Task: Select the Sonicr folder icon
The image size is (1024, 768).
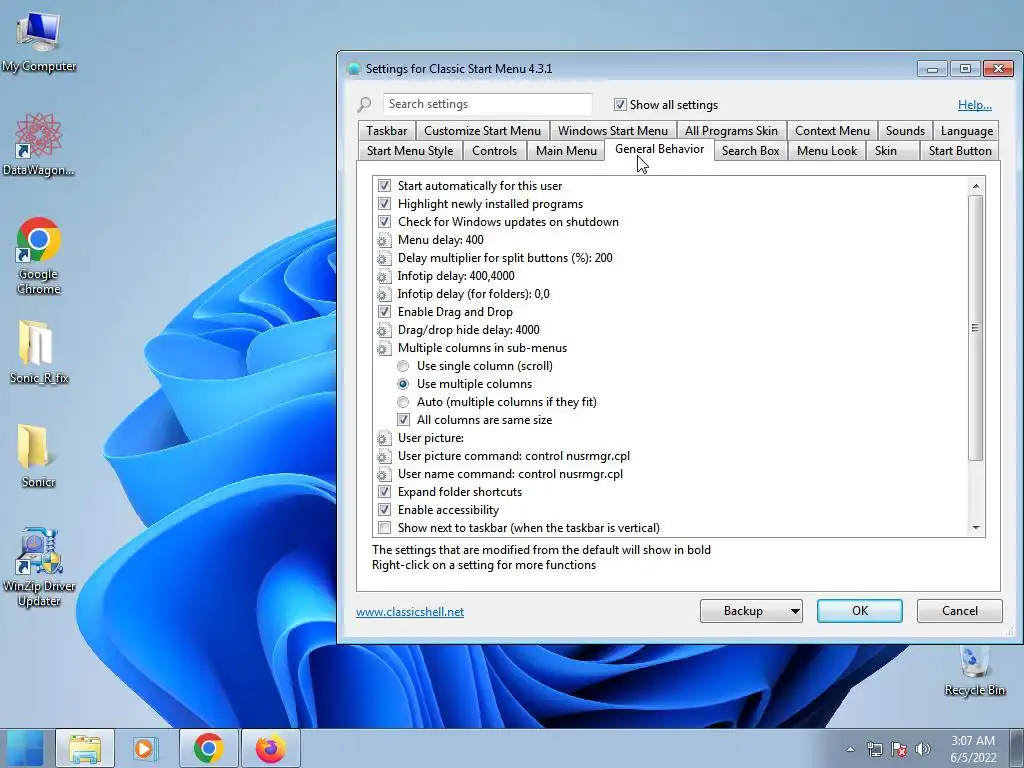Action: [38, 456]
